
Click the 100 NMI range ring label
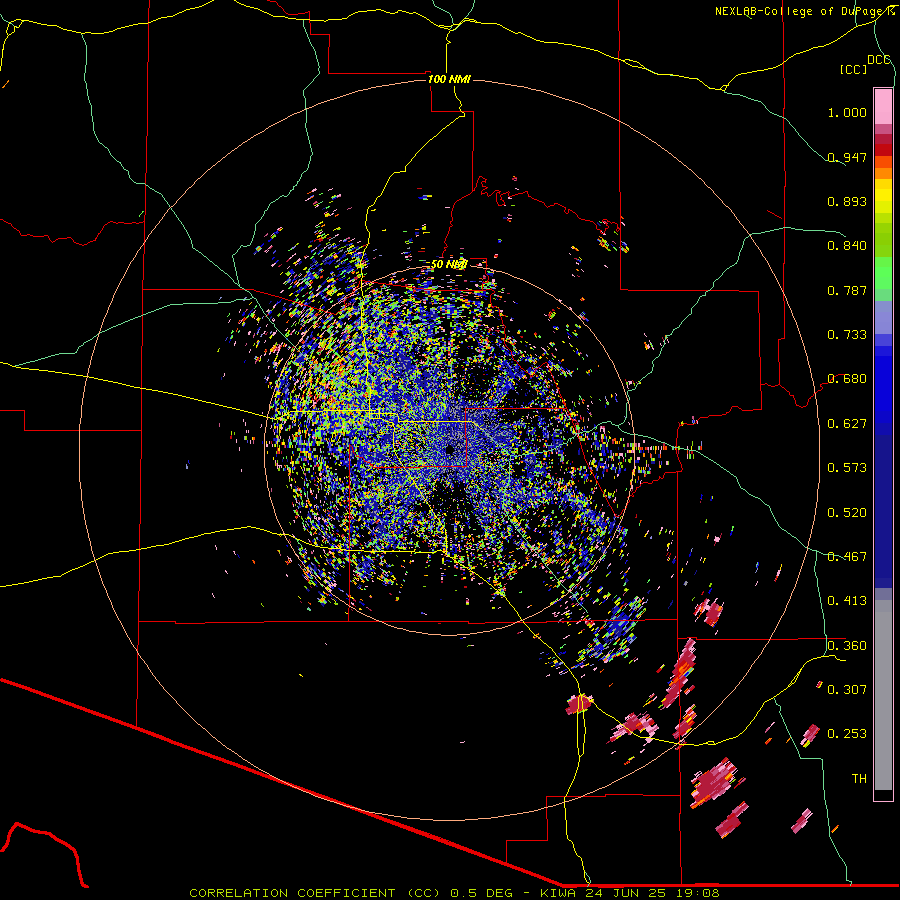coord(449,79)
